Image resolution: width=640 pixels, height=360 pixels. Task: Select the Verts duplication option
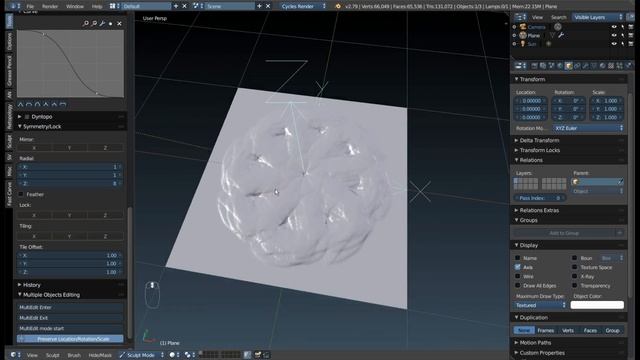tap(568, 330)
